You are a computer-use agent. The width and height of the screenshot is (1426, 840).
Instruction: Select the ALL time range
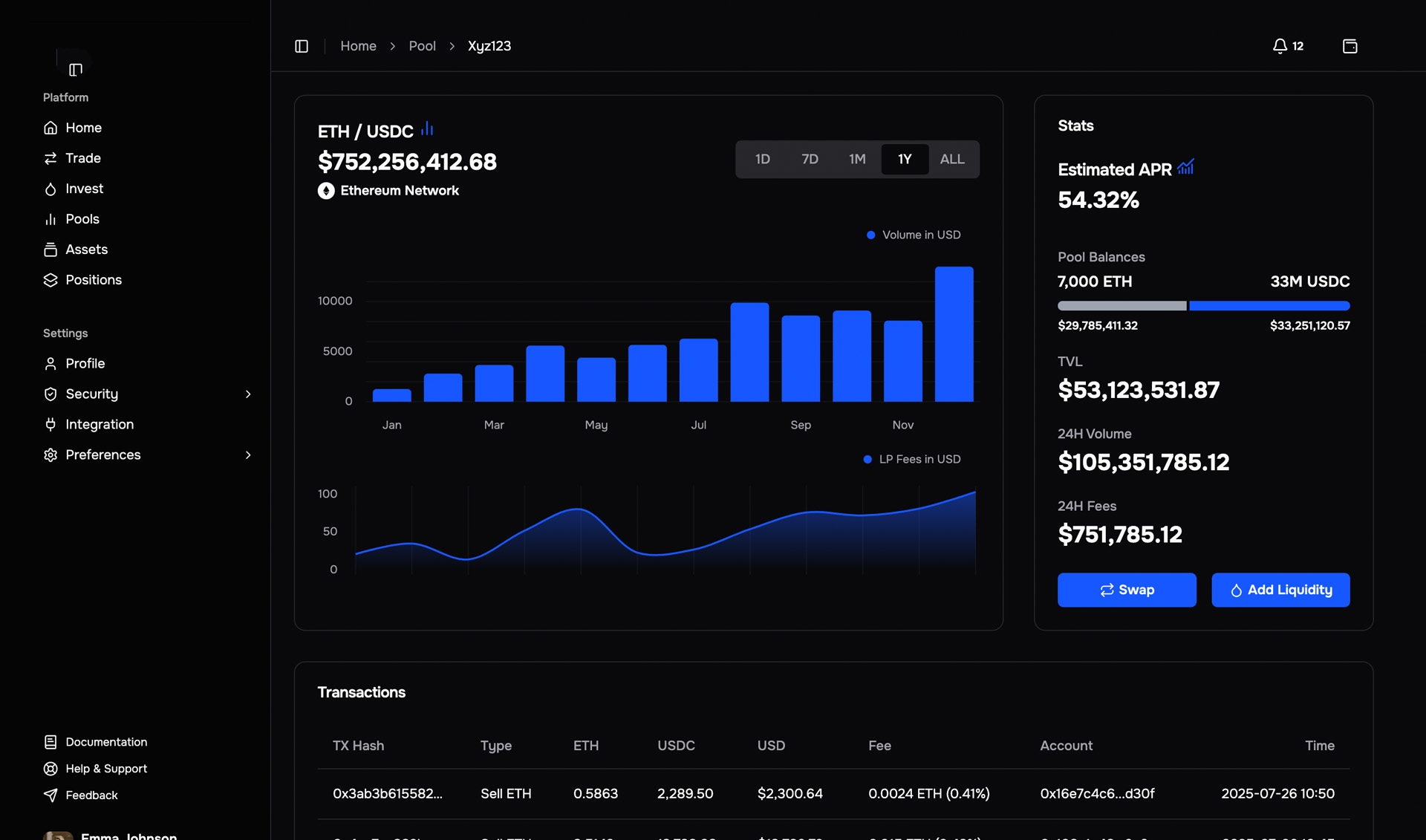(x=951, y=159)
